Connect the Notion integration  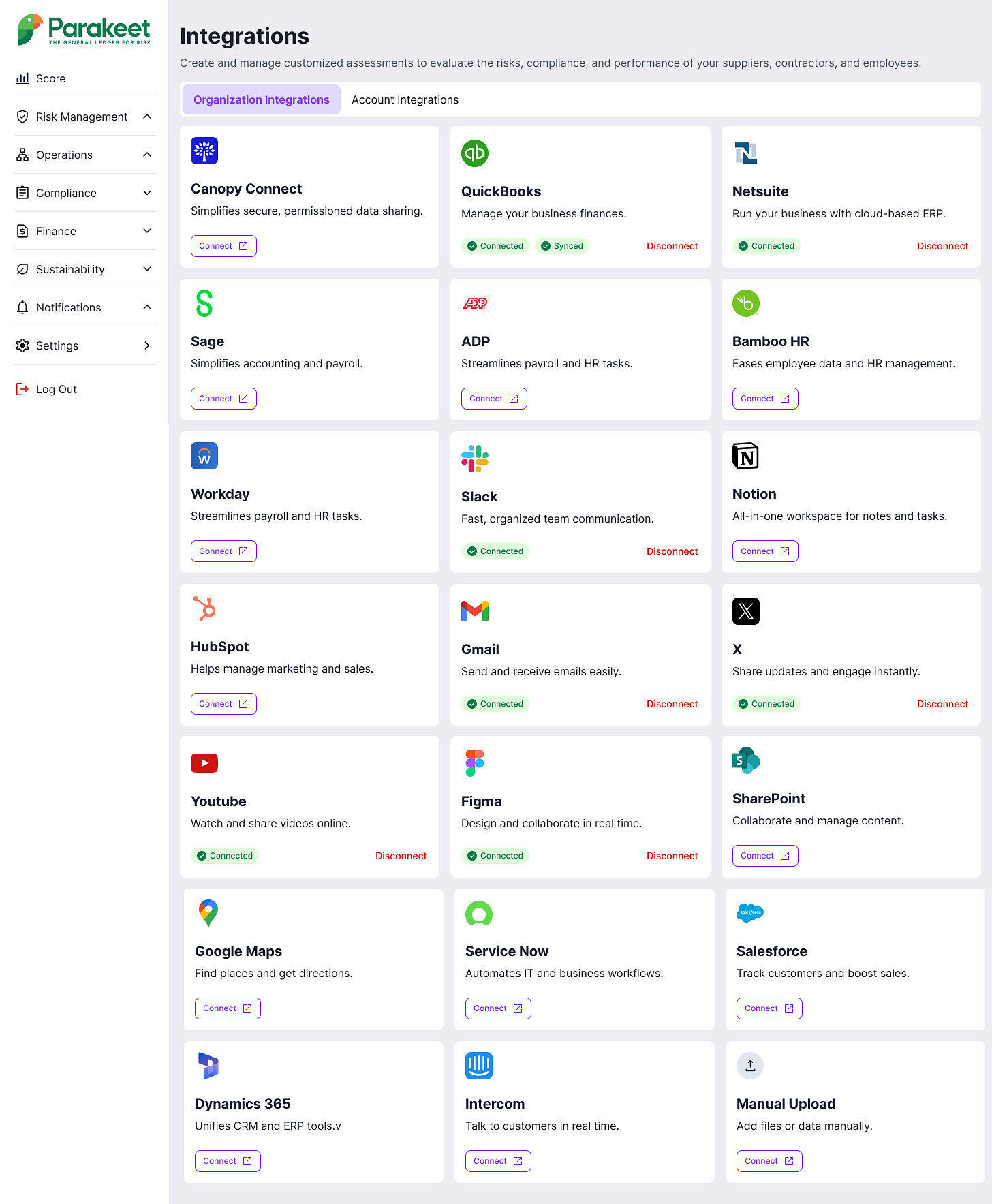coord(765,551)
